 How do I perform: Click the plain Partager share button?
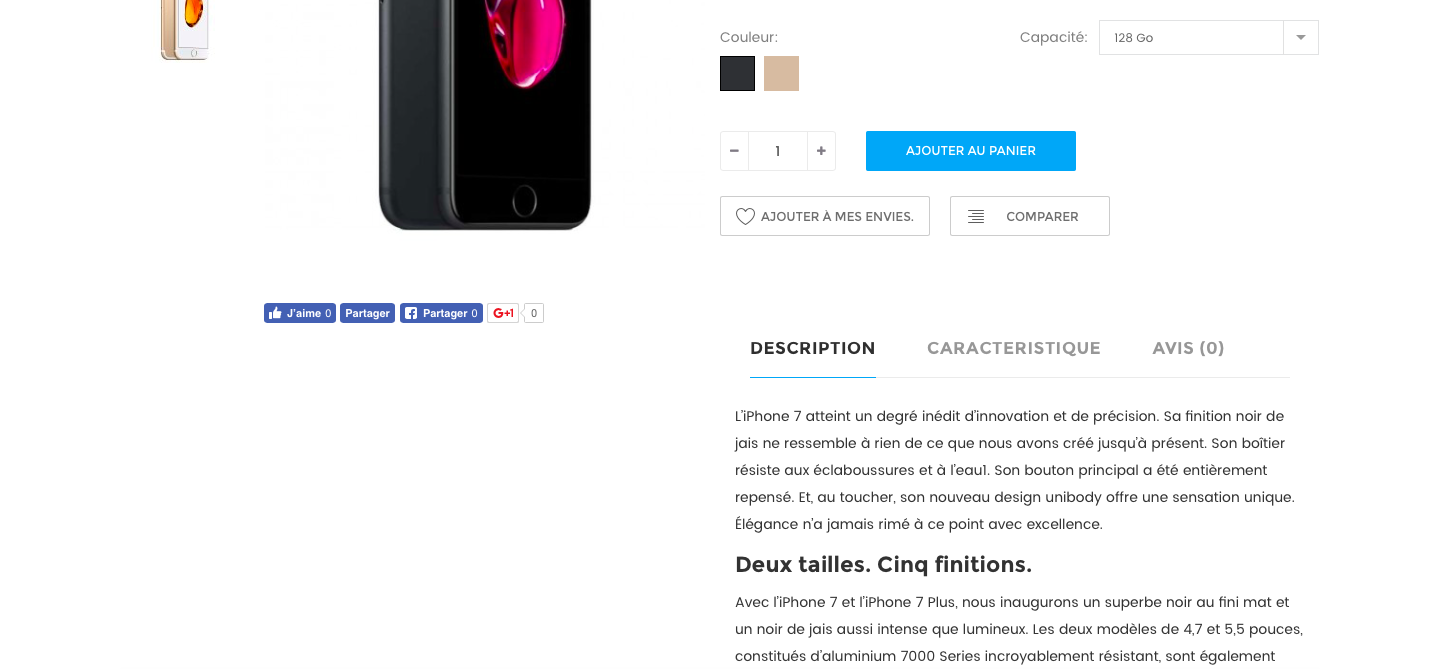[x=367, y=313]
